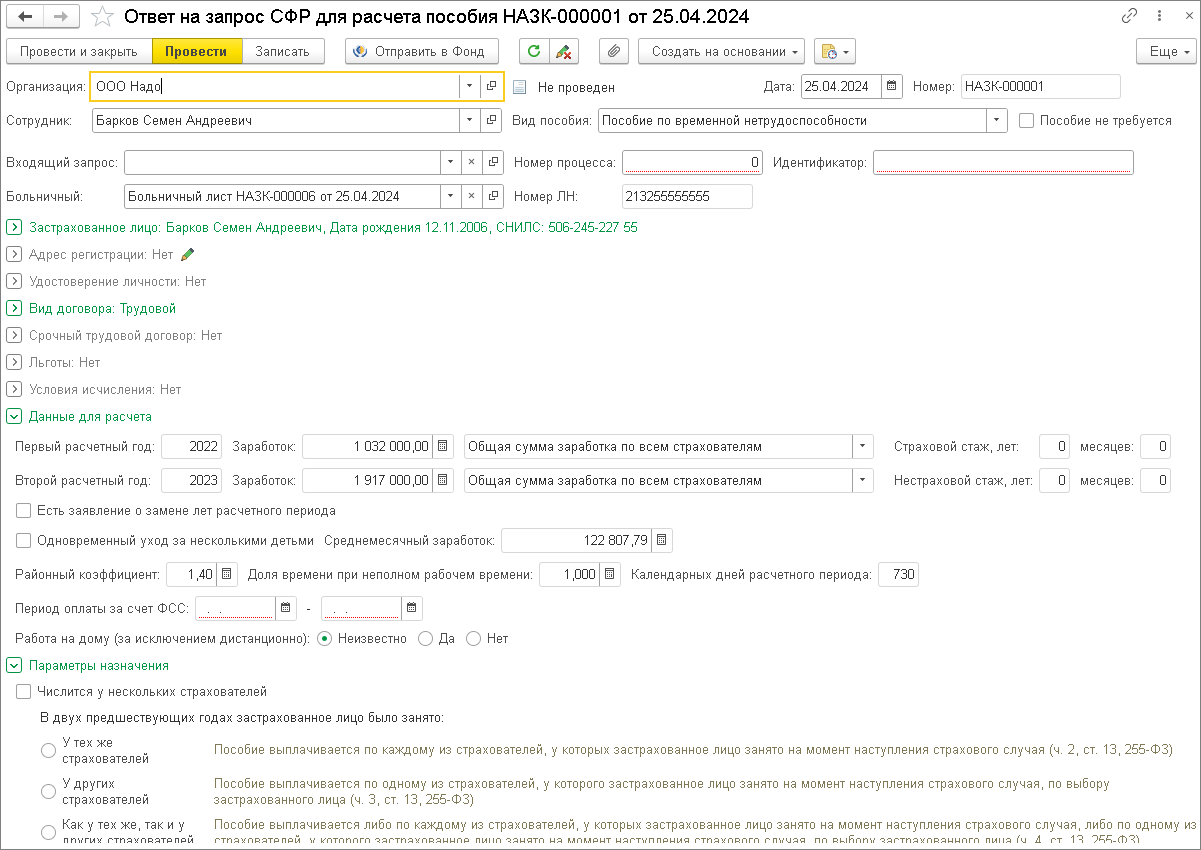Open calculator for 2022 Заработок field

click(x=445, y=447)
